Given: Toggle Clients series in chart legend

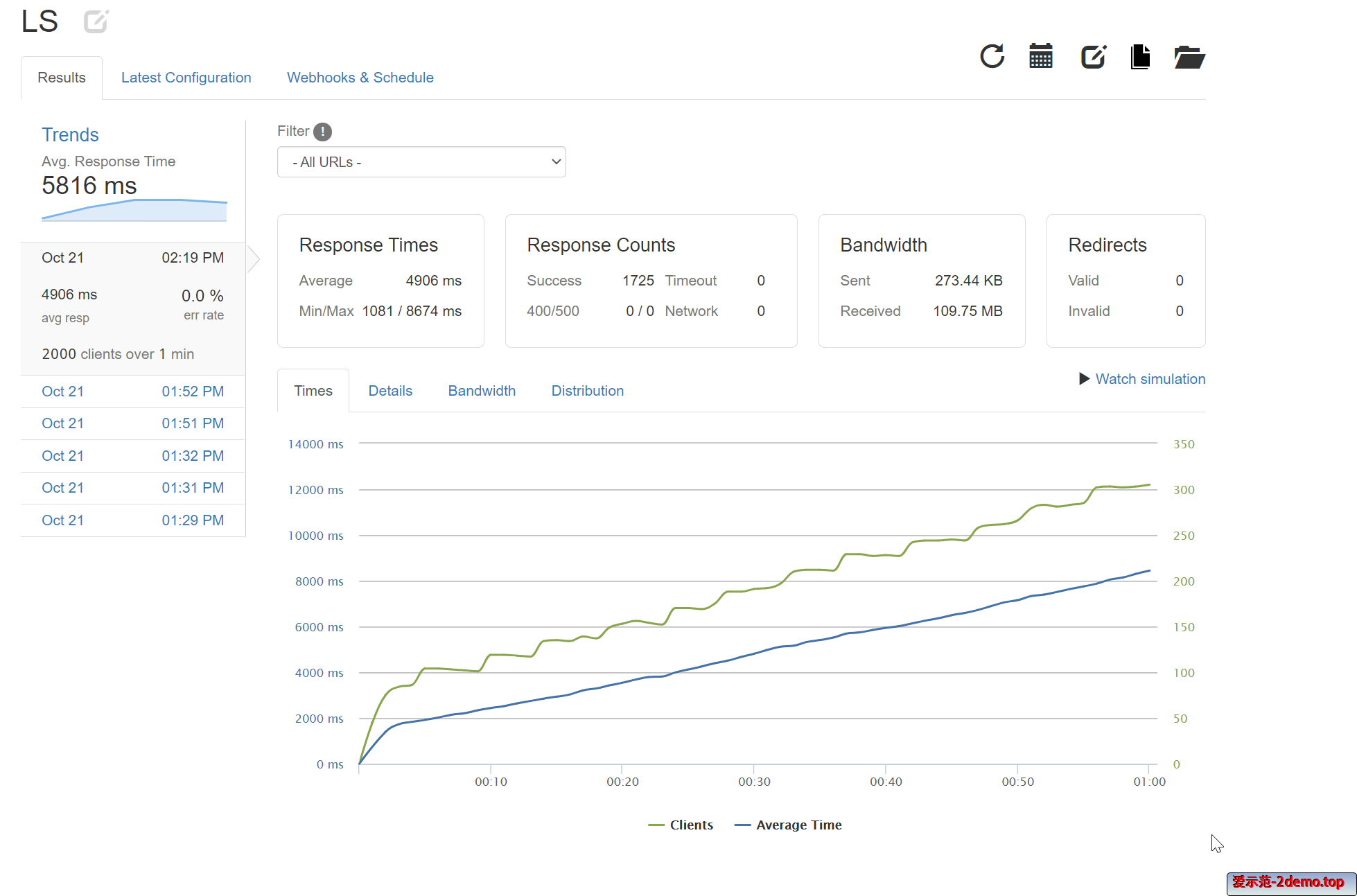Looking at the screenshot, I should [681, 825].
